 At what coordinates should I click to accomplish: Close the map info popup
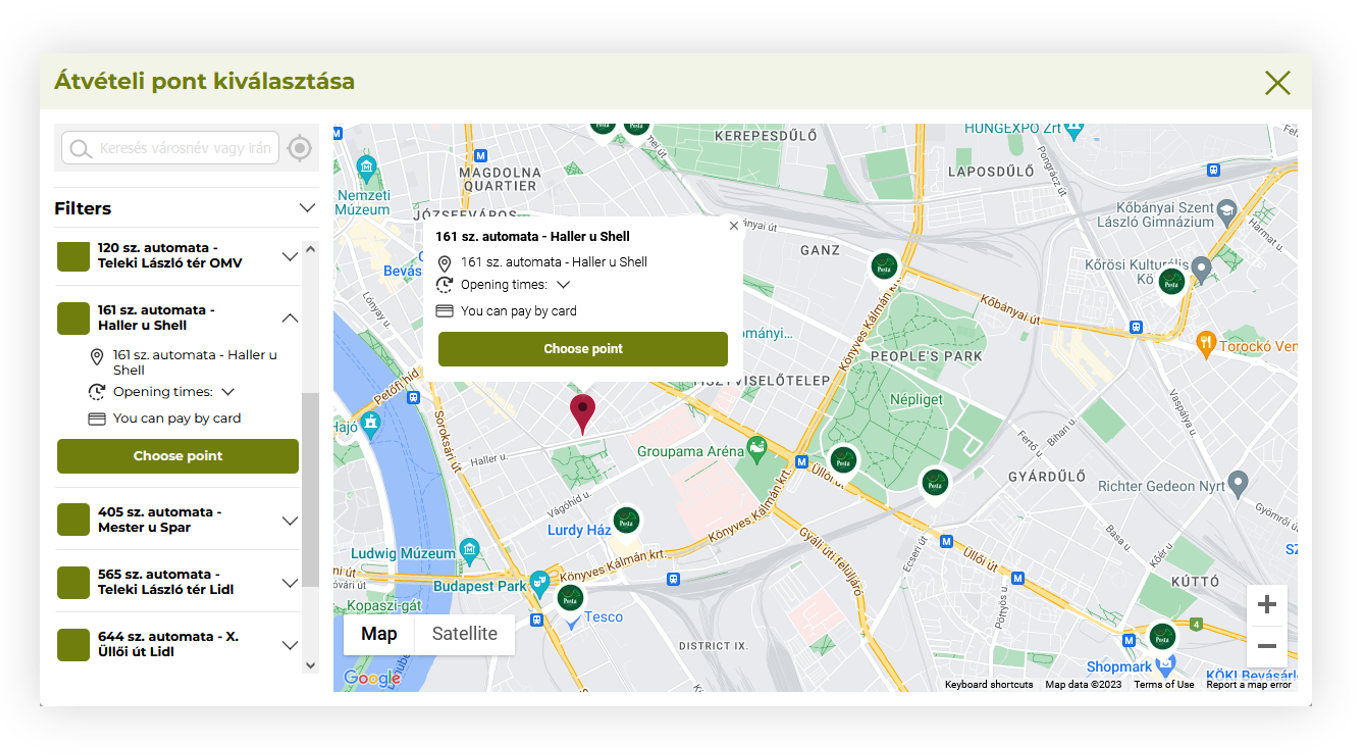(x=734, y=226)
